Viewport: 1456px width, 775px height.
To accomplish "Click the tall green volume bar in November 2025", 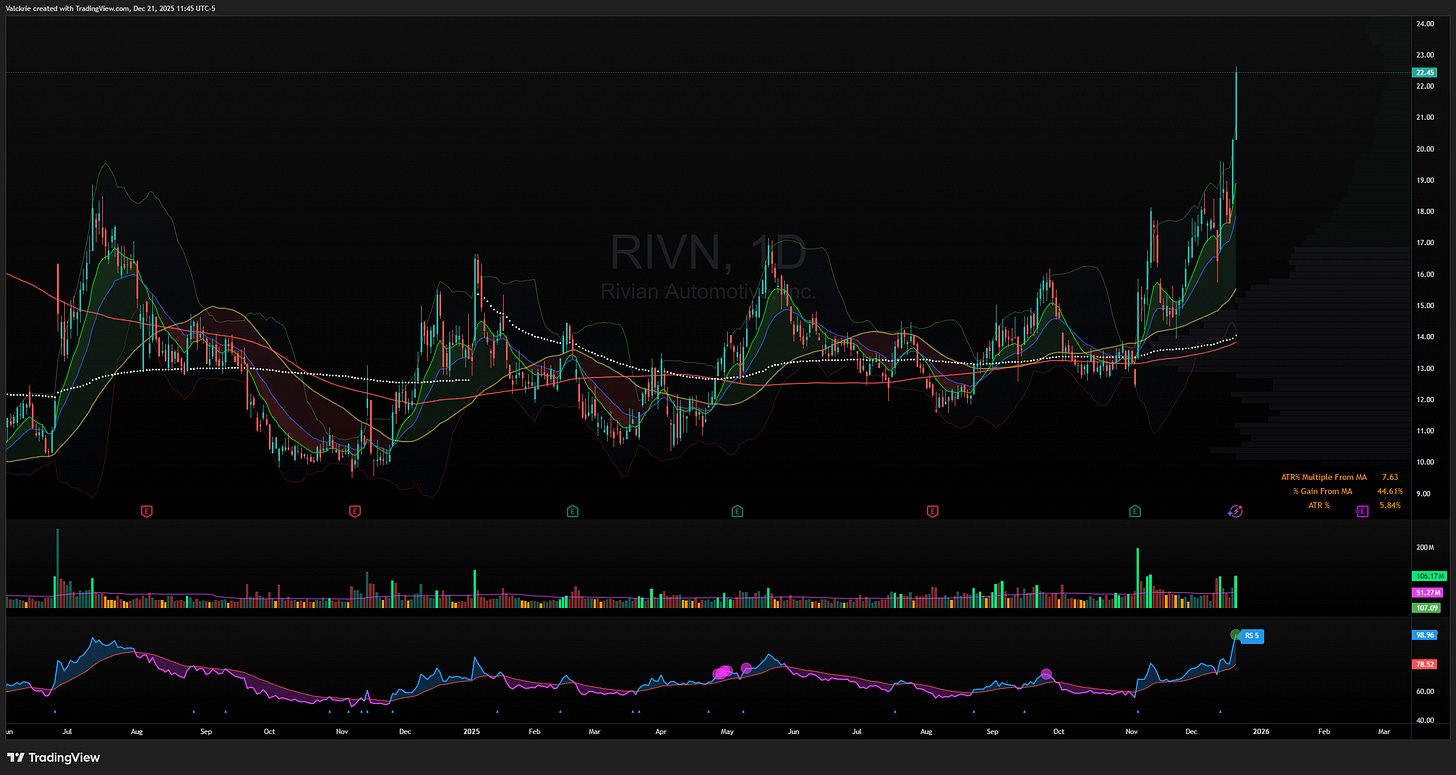I will (x=1138, y=578).
